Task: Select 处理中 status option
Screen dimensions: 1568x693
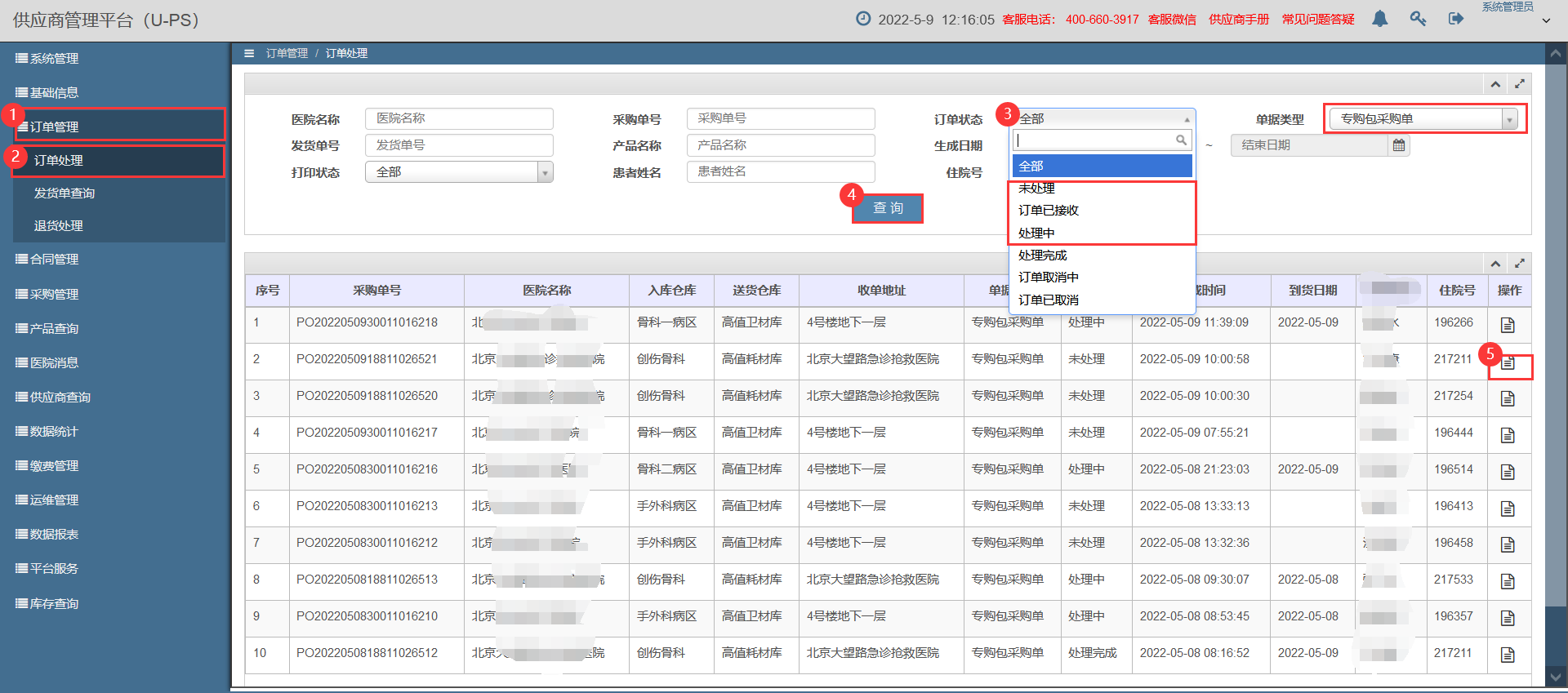Action: (1102, 233)
